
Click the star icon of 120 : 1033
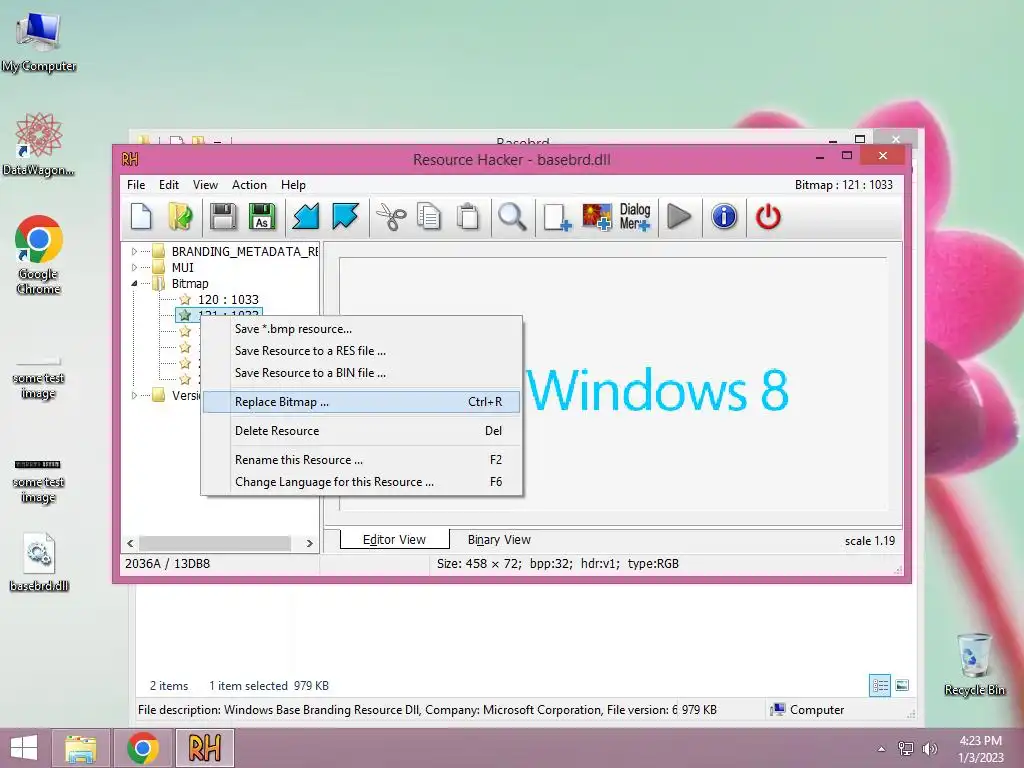[x=185, y=300]
